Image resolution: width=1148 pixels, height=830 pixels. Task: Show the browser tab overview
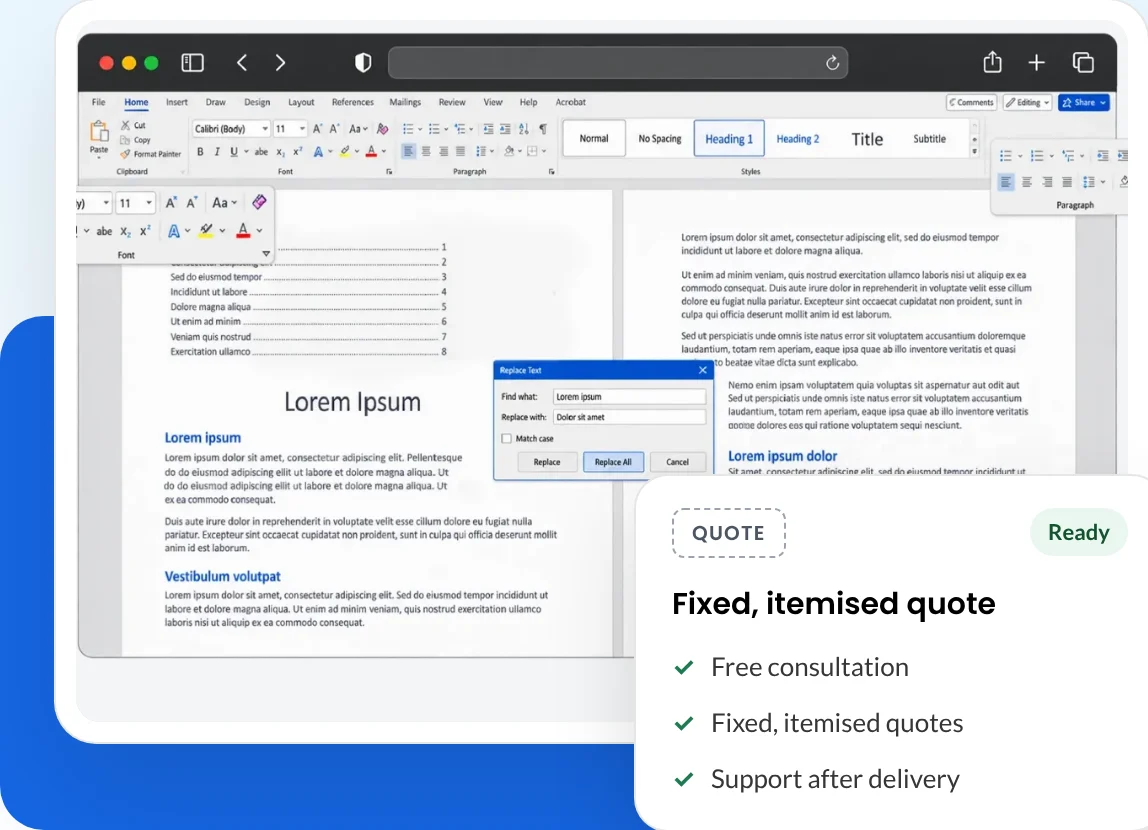coord(1083,62)
